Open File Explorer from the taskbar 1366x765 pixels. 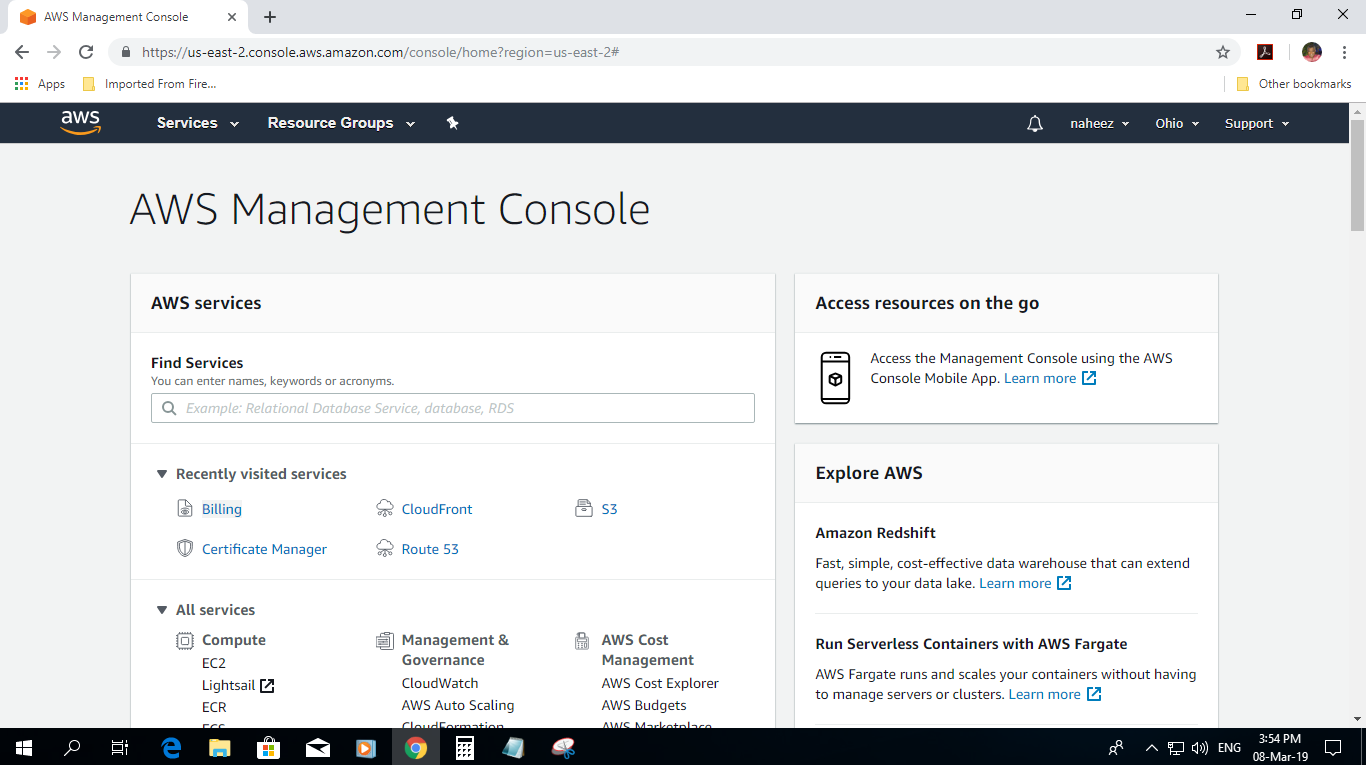[220, 747]
